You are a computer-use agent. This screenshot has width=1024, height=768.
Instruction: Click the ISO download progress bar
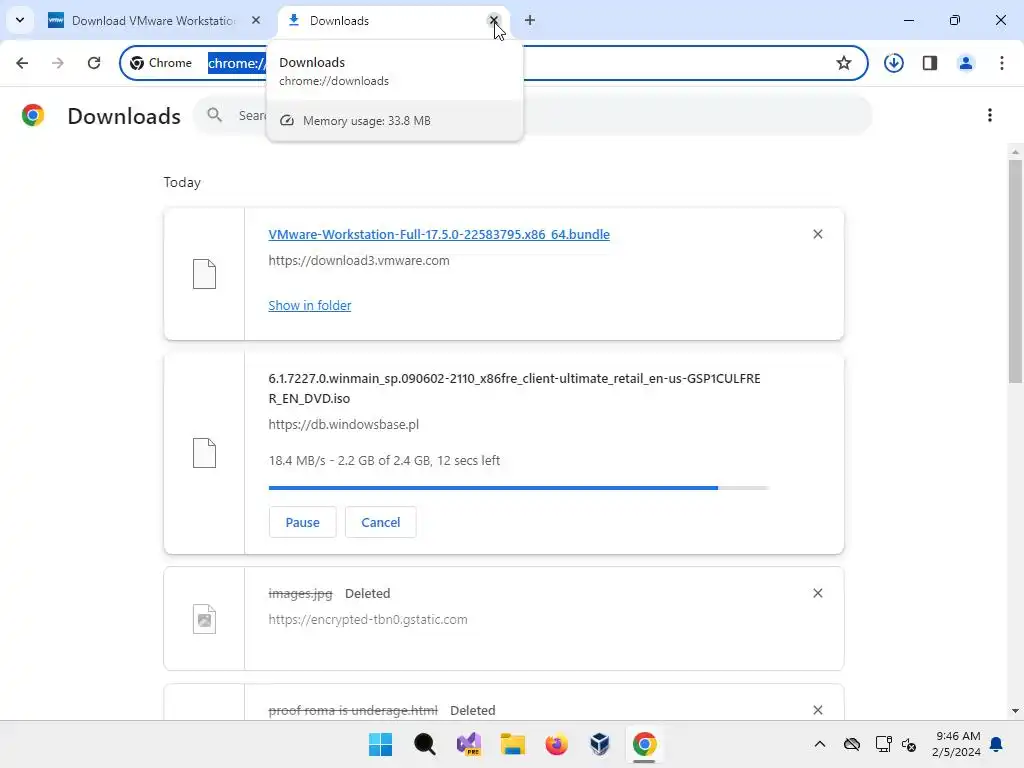519,488
